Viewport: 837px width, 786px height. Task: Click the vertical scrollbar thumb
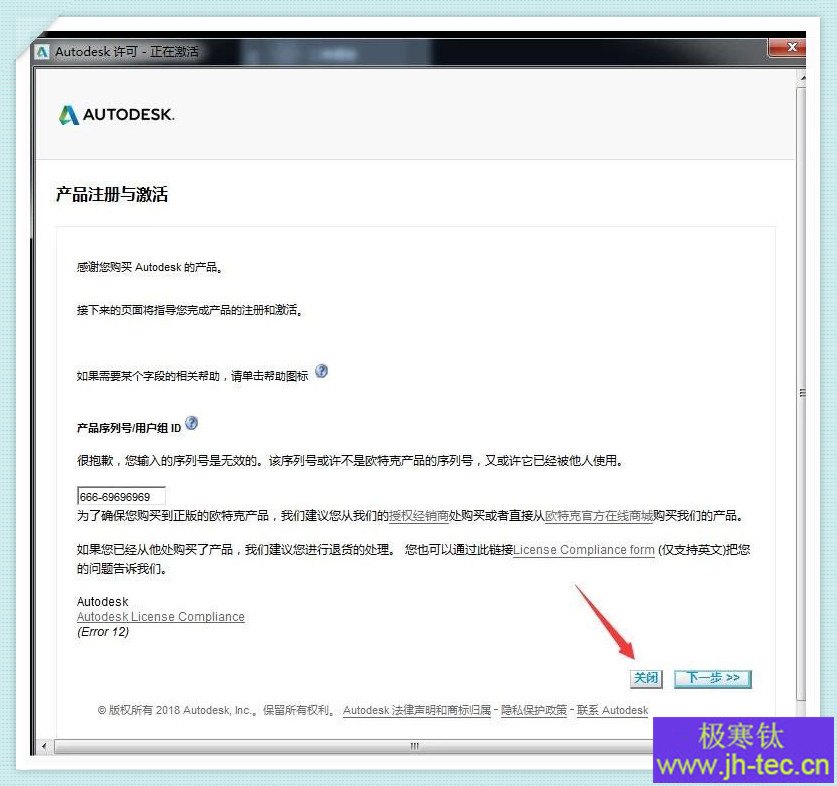pos(801,394)
